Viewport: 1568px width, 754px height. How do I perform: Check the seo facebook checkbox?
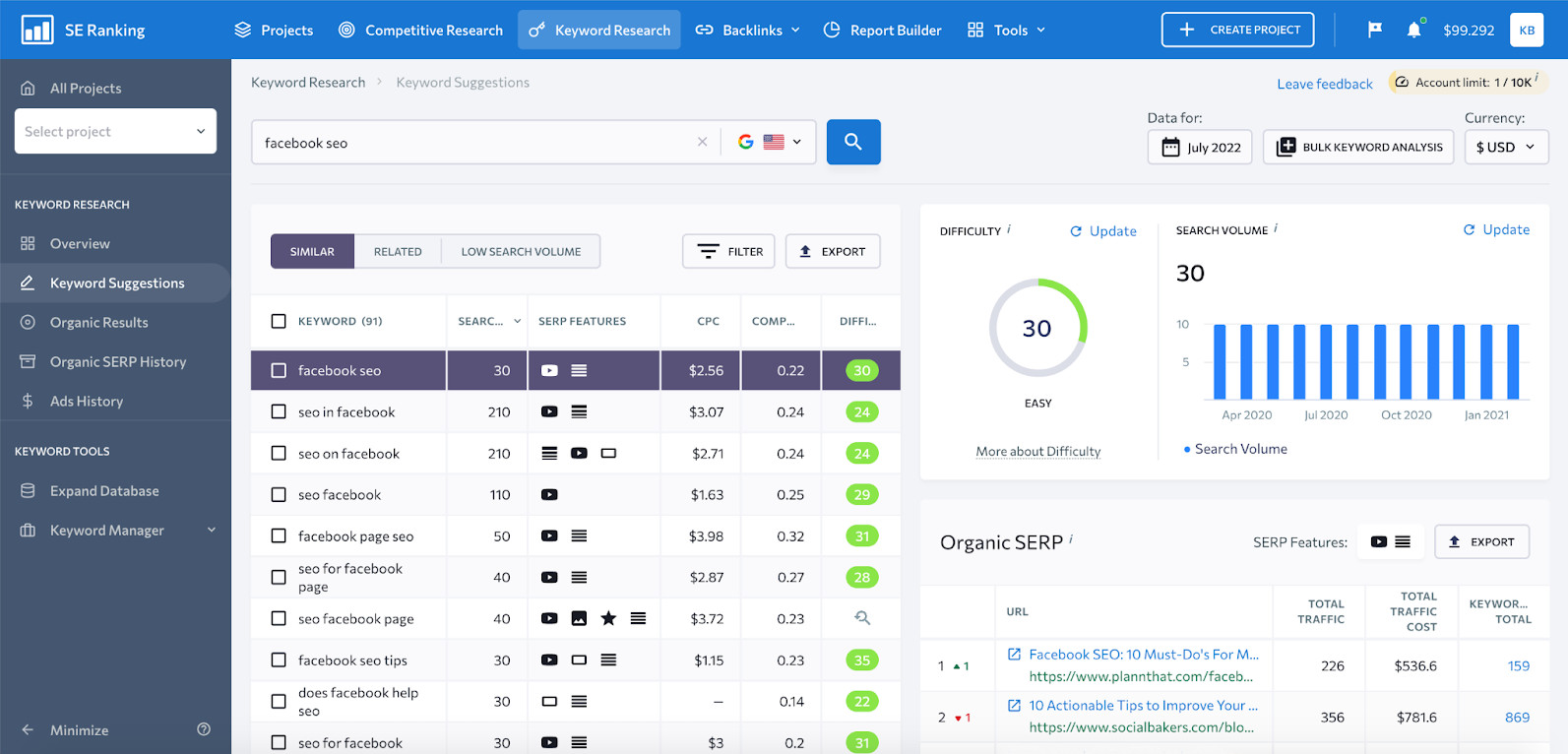point(279,495)
